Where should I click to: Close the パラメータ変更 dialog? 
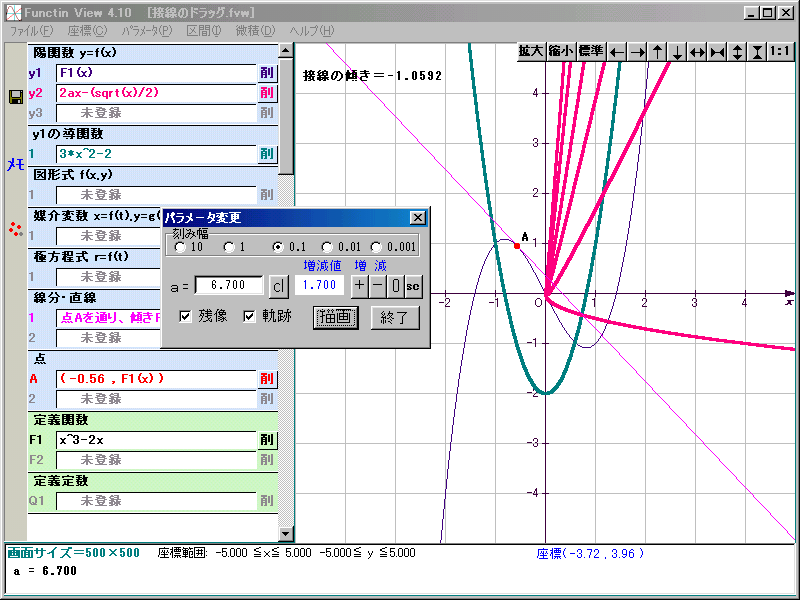coord(417,218)
